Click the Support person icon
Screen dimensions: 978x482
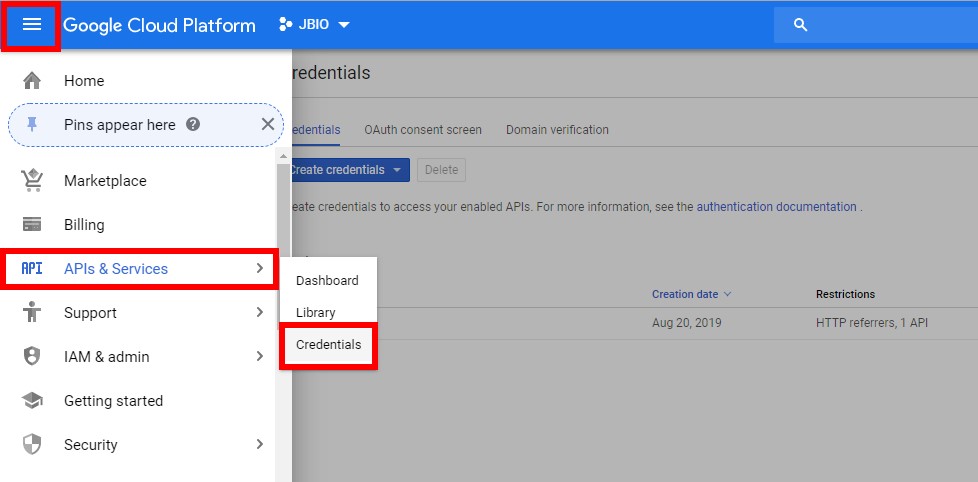(x=30, y=312)
